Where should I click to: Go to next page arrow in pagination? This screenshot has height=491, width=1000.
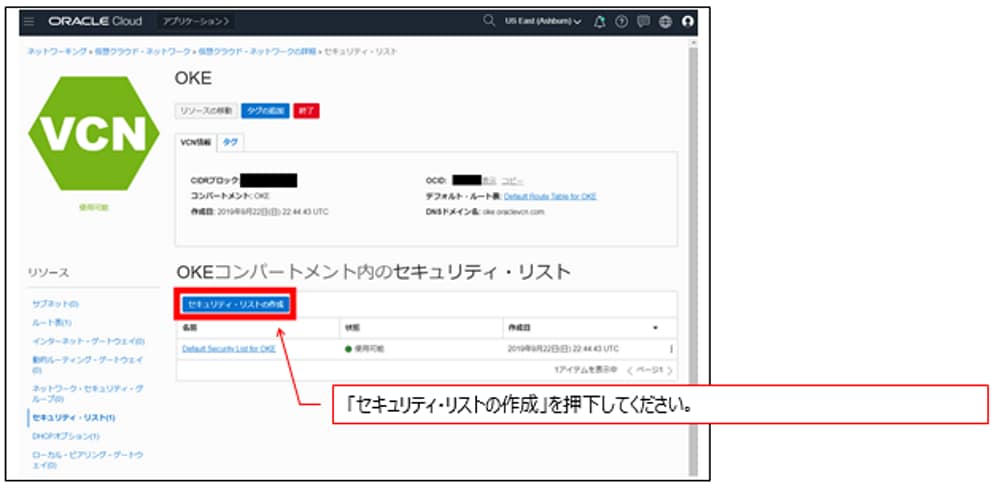[x=669, y=370]
